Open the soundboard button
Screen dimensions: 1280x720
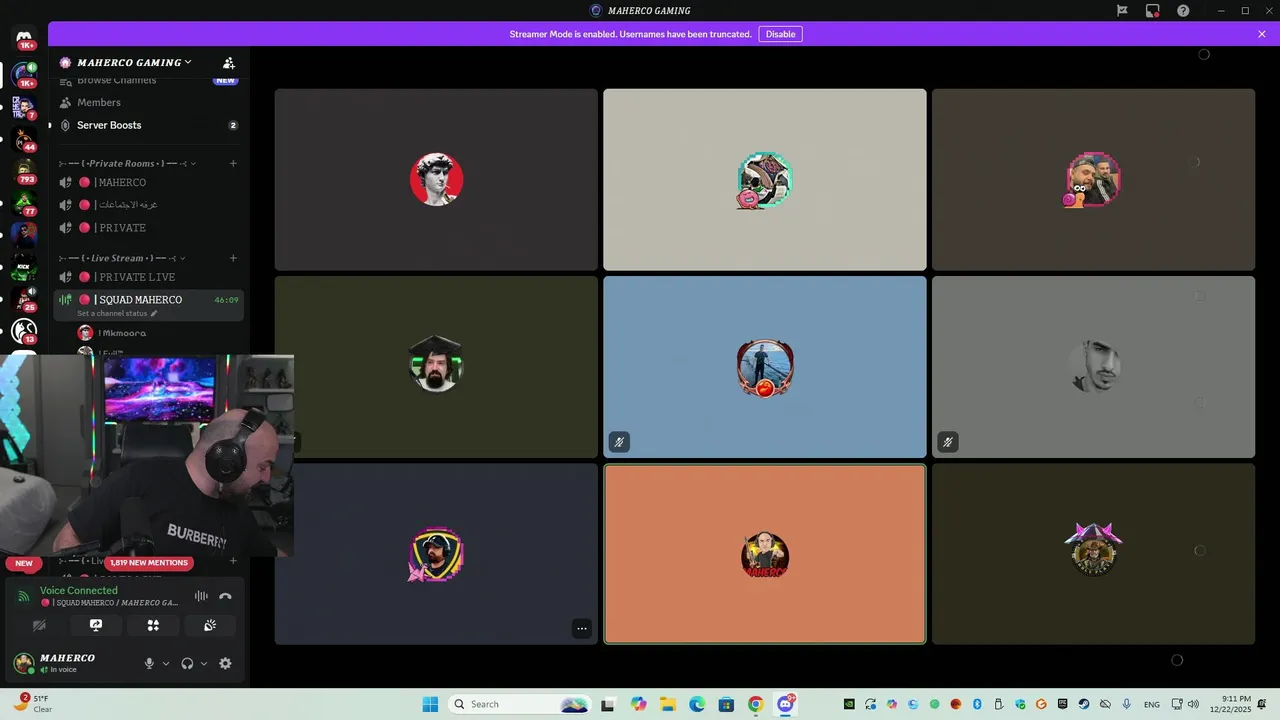pos(210,625)
